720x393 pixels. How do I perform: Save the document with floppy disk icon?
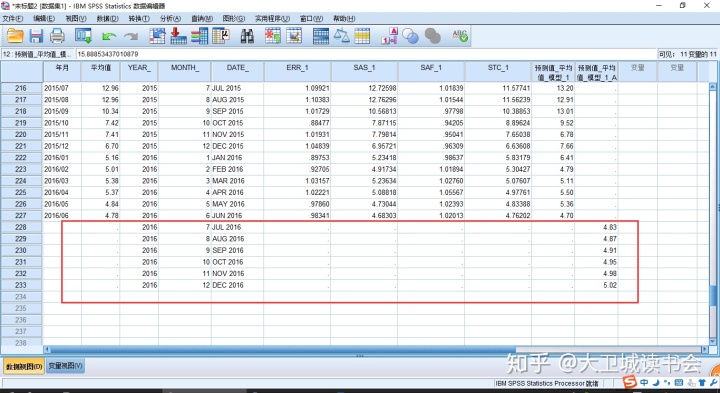[36, 36]
